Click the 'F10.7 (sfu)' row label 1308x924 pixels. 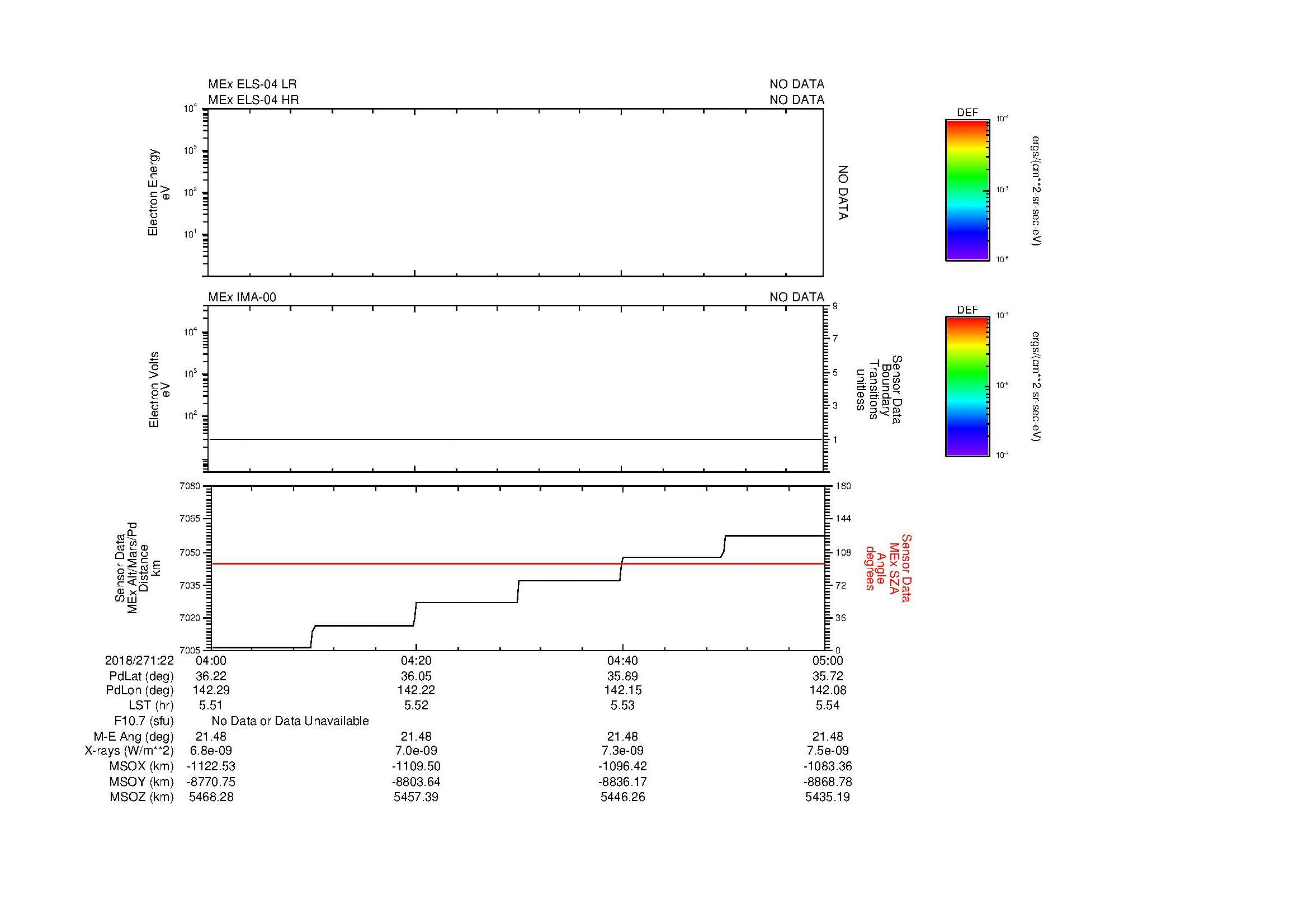144,721
